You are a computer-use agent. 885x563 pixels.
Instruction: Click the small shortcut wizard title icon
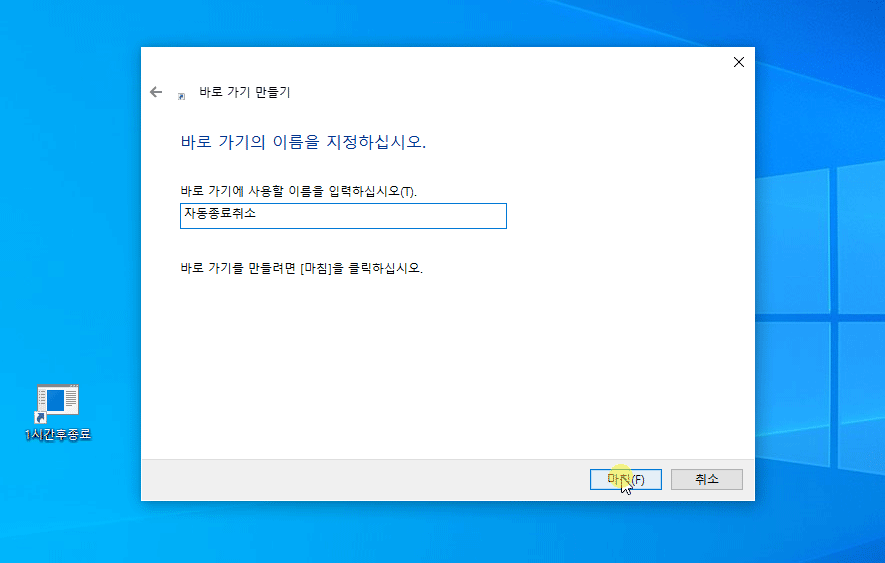pos(181,97)
